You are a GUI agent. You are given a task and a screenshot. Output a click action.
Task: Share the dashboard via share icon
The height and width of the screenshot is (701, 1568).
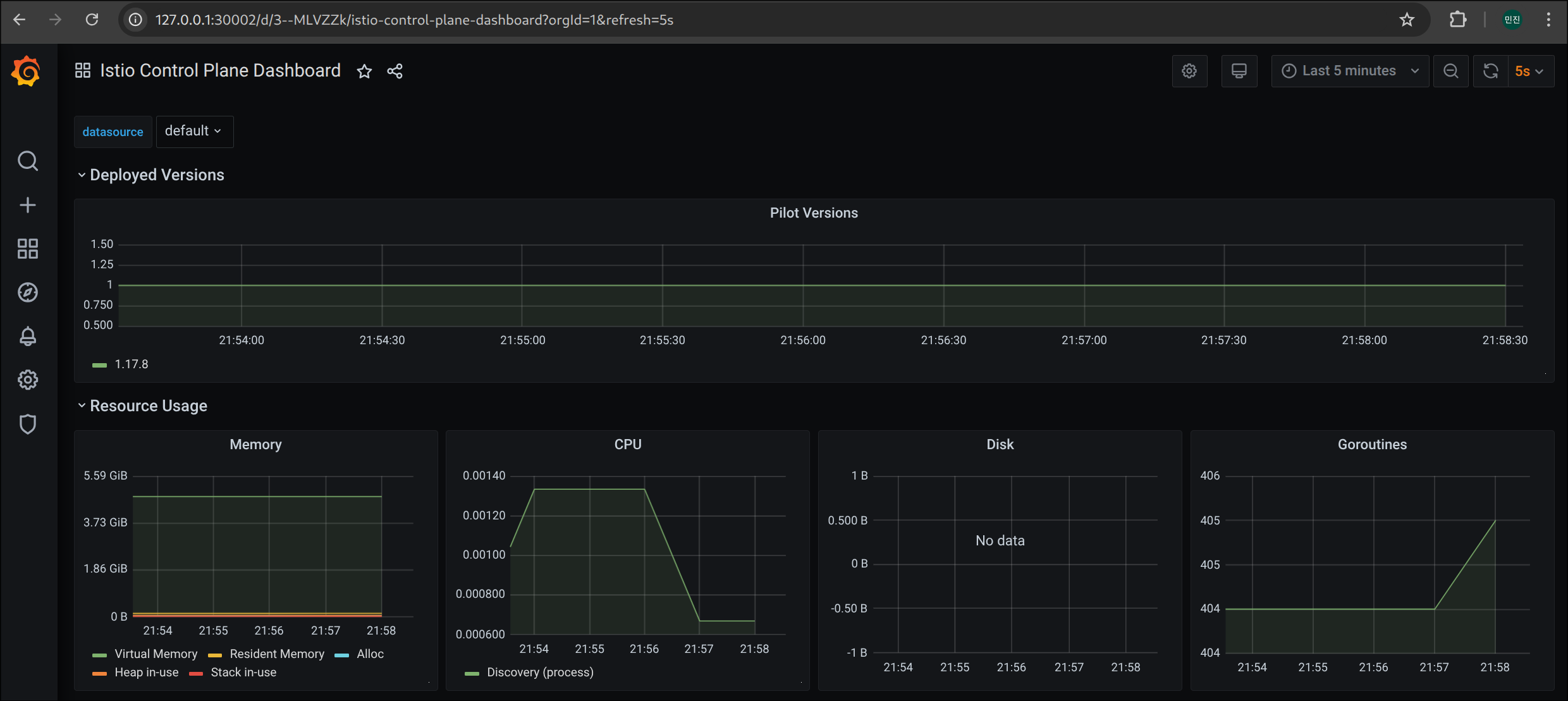click(395, 71)
